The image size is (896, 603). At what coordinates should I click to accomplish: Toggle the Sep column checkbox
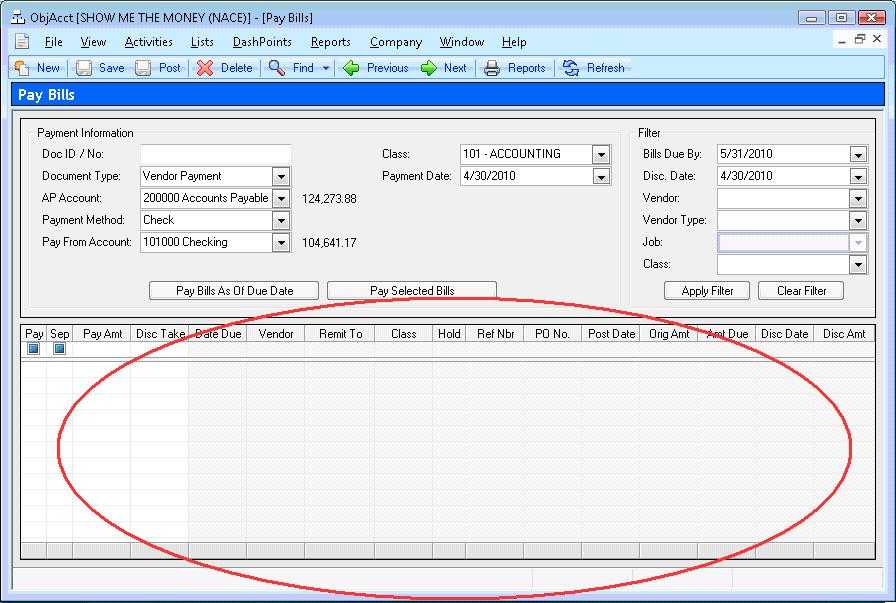coord(59,349)
